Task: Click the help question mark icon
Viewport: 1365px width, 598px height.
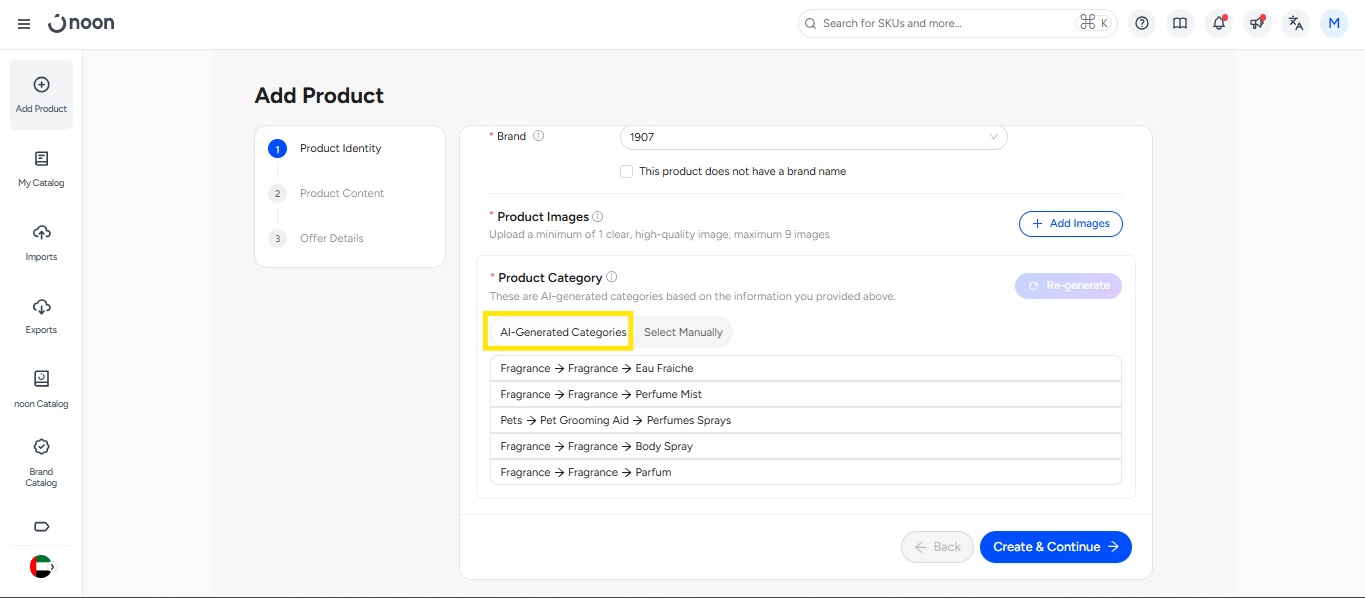Action: [x=1142, y=24]
